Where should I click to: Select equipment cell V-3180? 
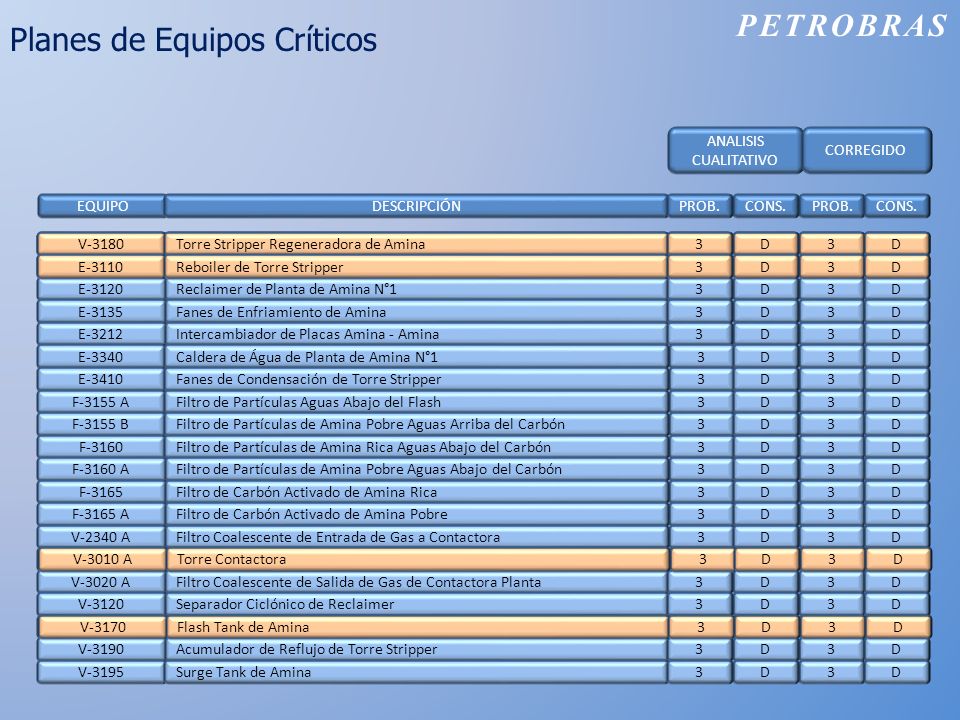click(x=101, y=244)
